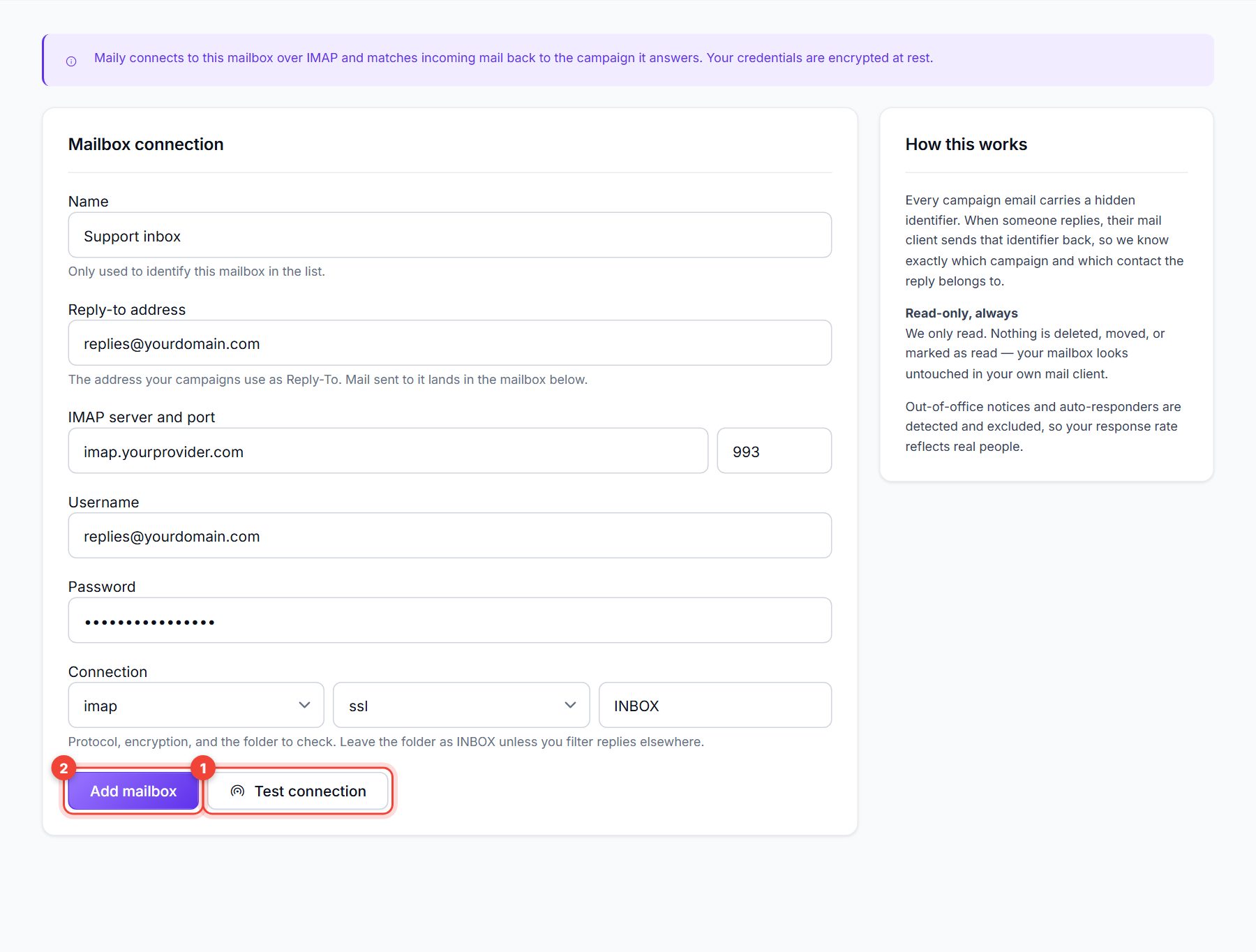Open the imap protocol dropdown
Viewport: 1256px width, 952px height.
[x=196, y=705]
